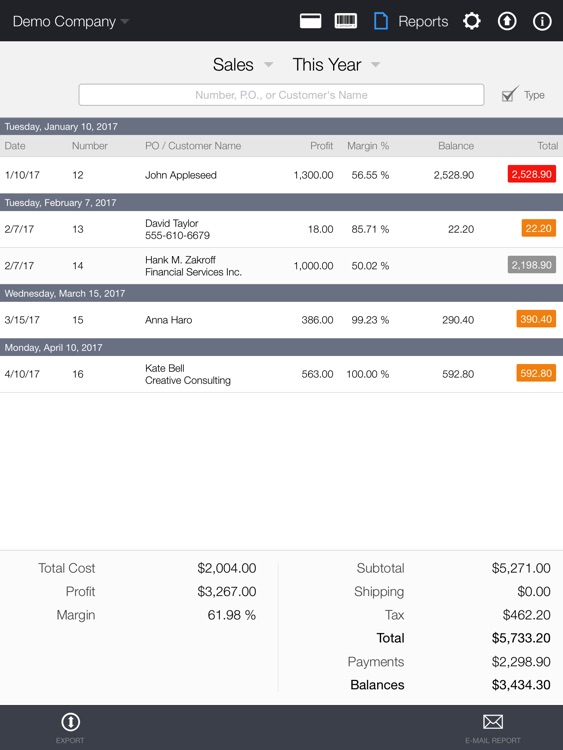Click Creative Consulting company name
The image size is (563, 750).
pos(188,380)
